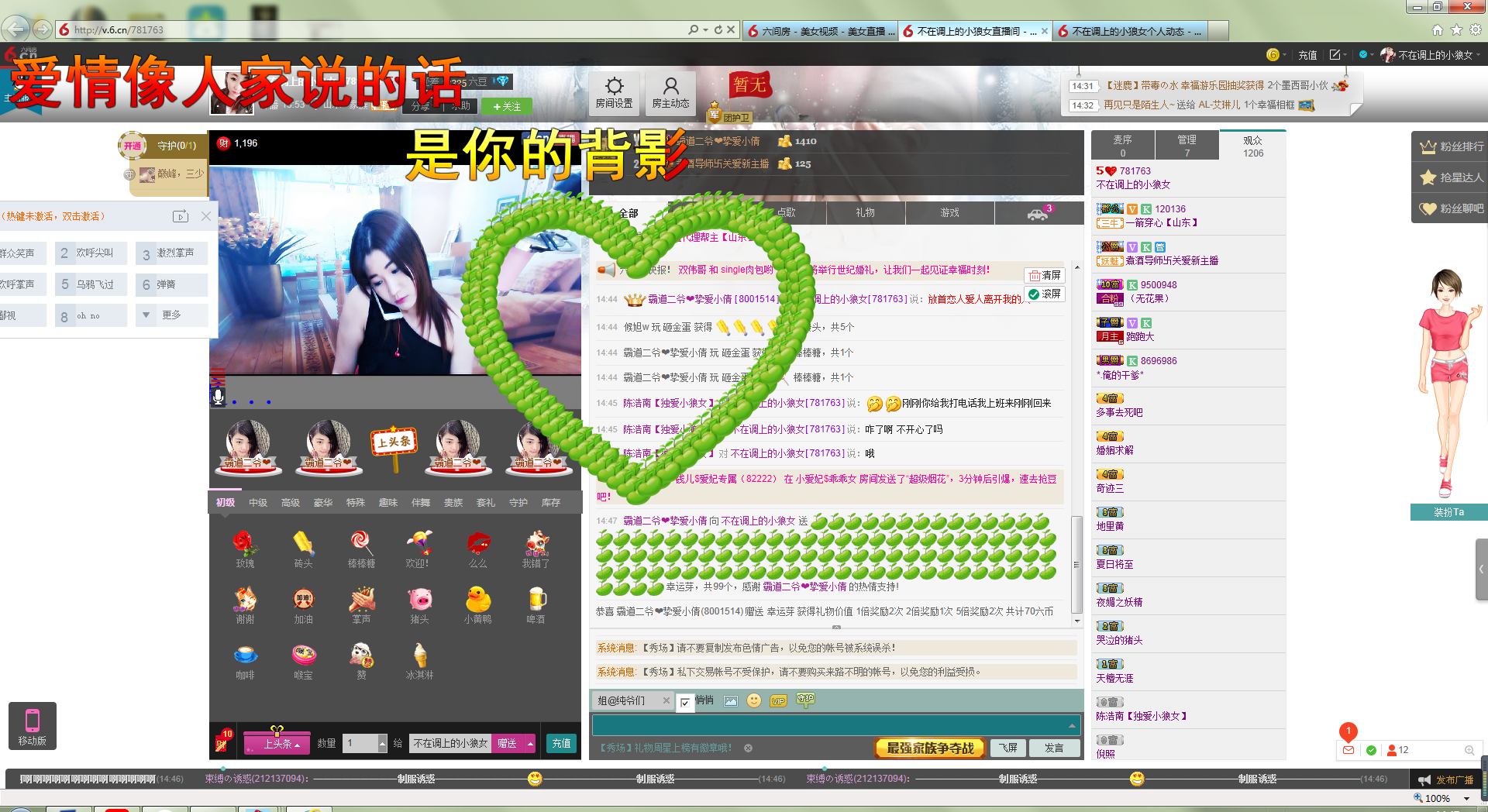Image resolution: width=1488 pixels, height=812 pixels.
Task: Toggle the 悄悄 whisper checkbox
Action: coord(685,702)
